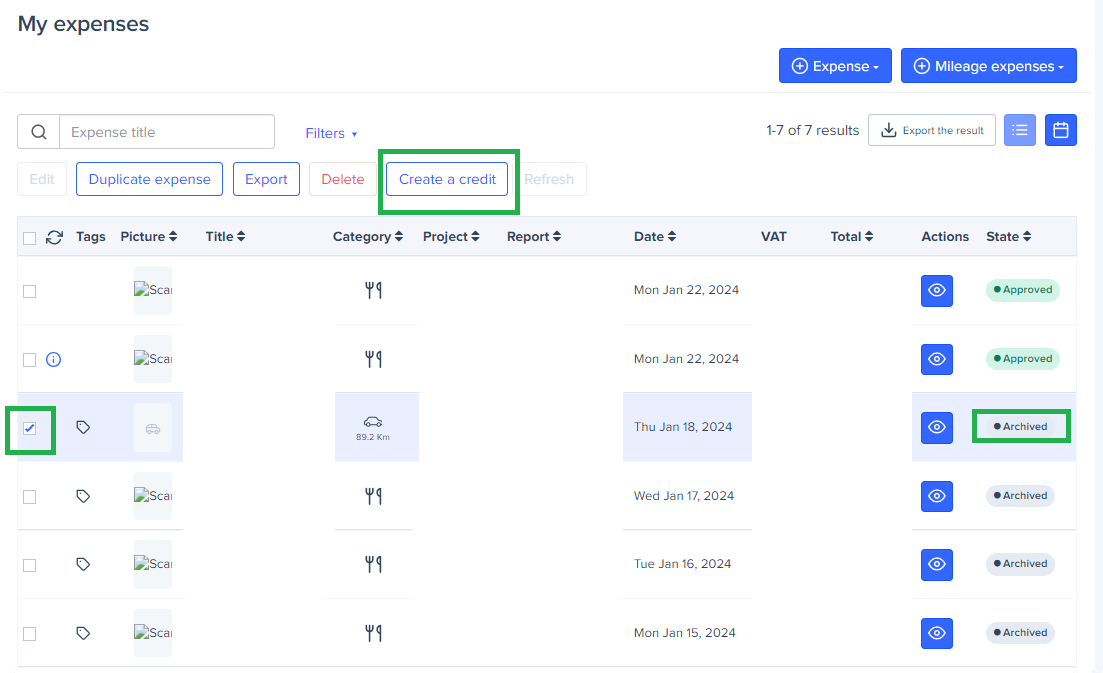Sort table by State column header
Screen dimensions: 1103x673
1008,237
